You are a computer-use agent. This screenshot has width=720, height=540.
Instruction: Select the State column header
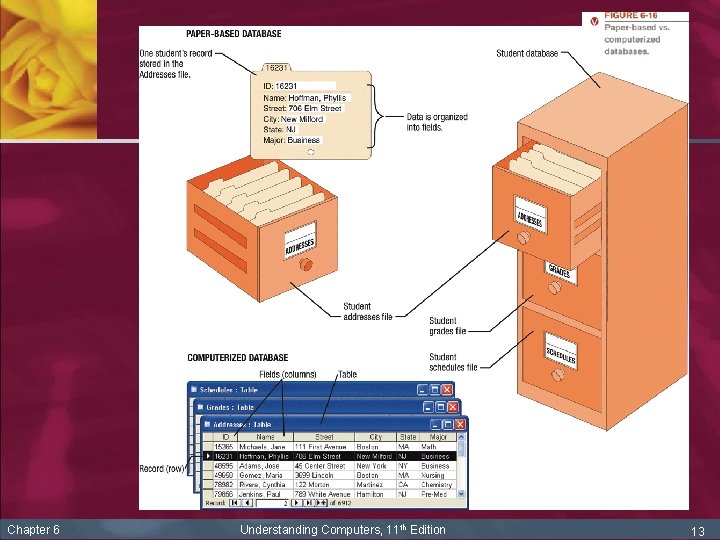click(x=408, y=437)
